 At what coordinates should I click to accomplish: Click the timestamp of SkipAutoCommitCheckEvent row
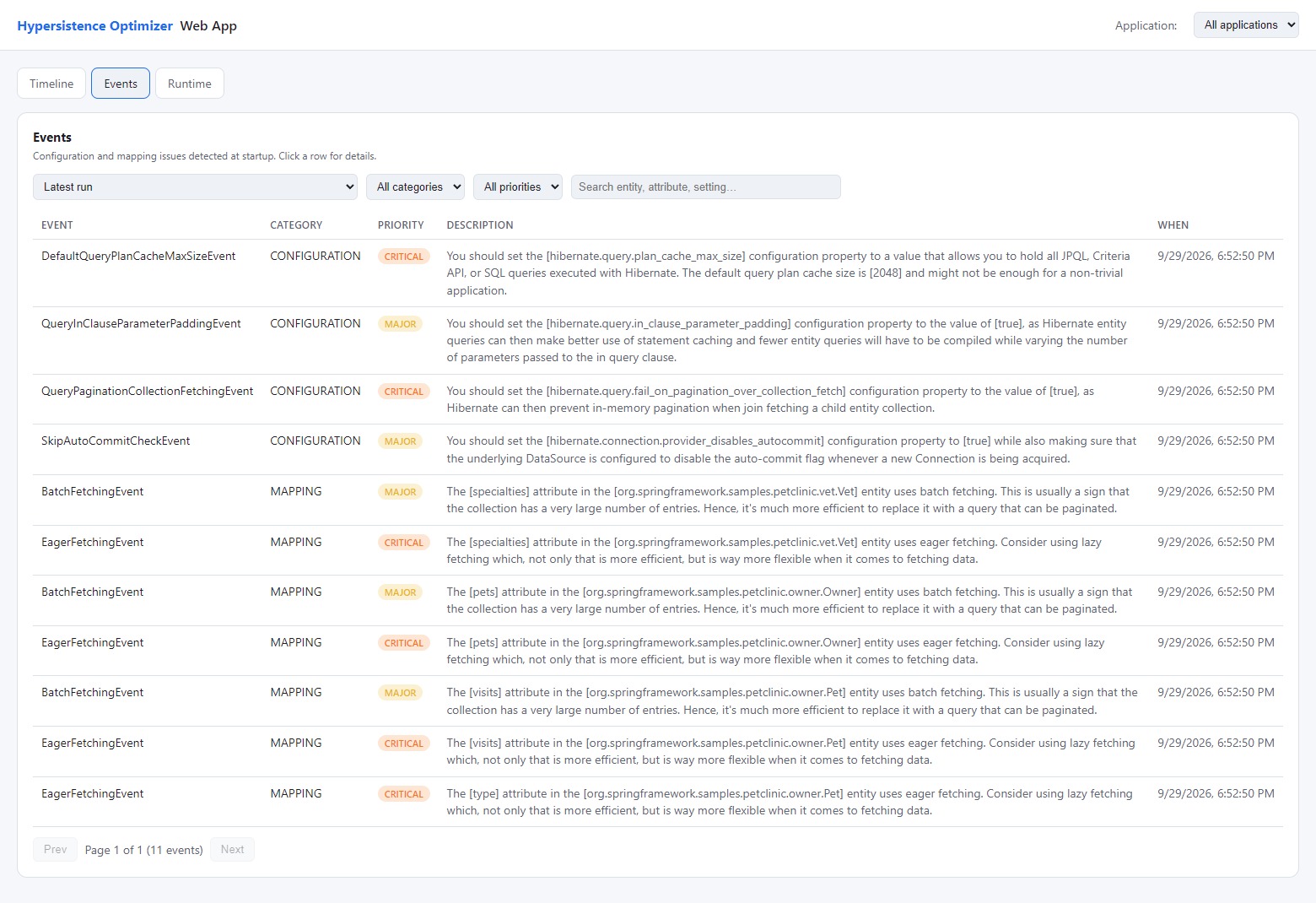1216,441
